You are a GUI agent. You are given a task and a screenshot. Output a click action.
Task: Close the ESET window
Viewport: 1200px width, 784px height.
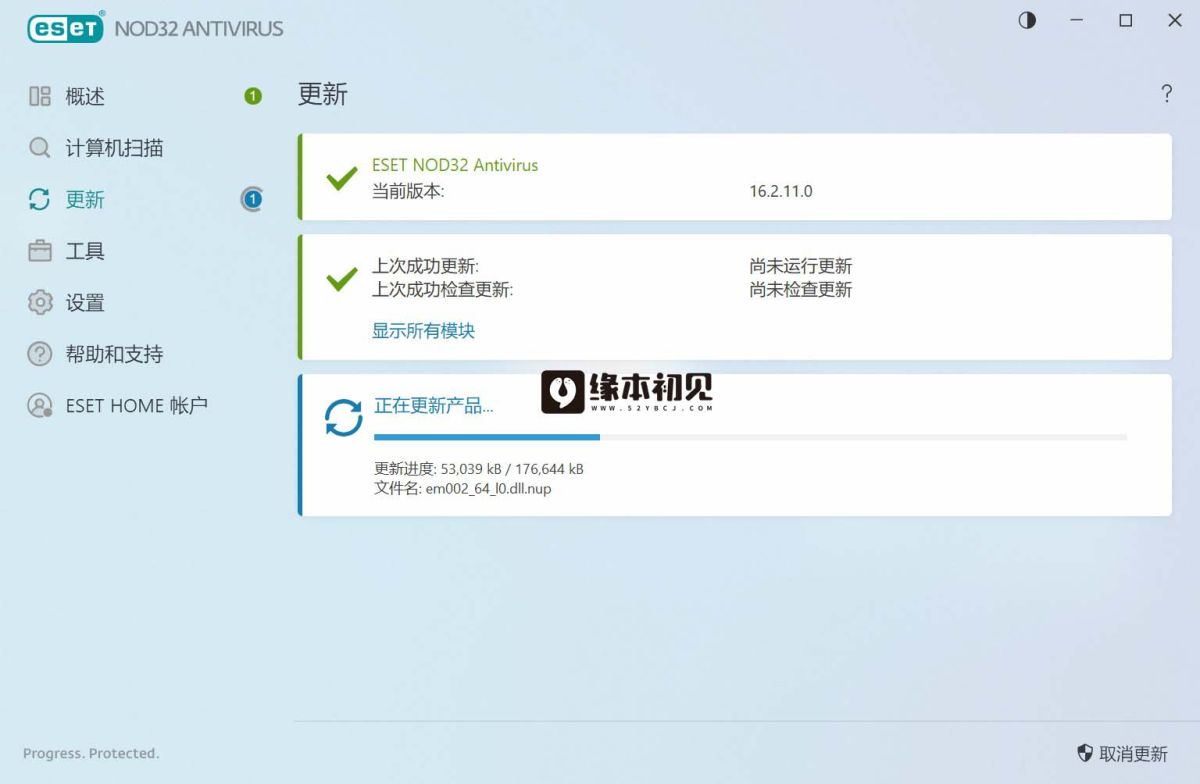pyautogui.click(x=1175, y=20)
